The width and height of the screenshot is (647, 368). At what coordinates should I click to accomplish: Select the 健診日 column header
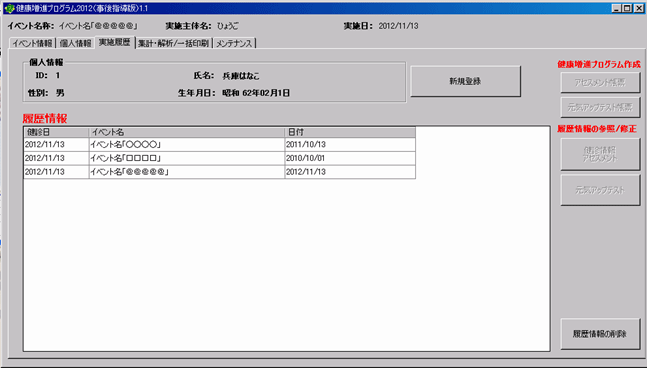[x=56, y=132]
